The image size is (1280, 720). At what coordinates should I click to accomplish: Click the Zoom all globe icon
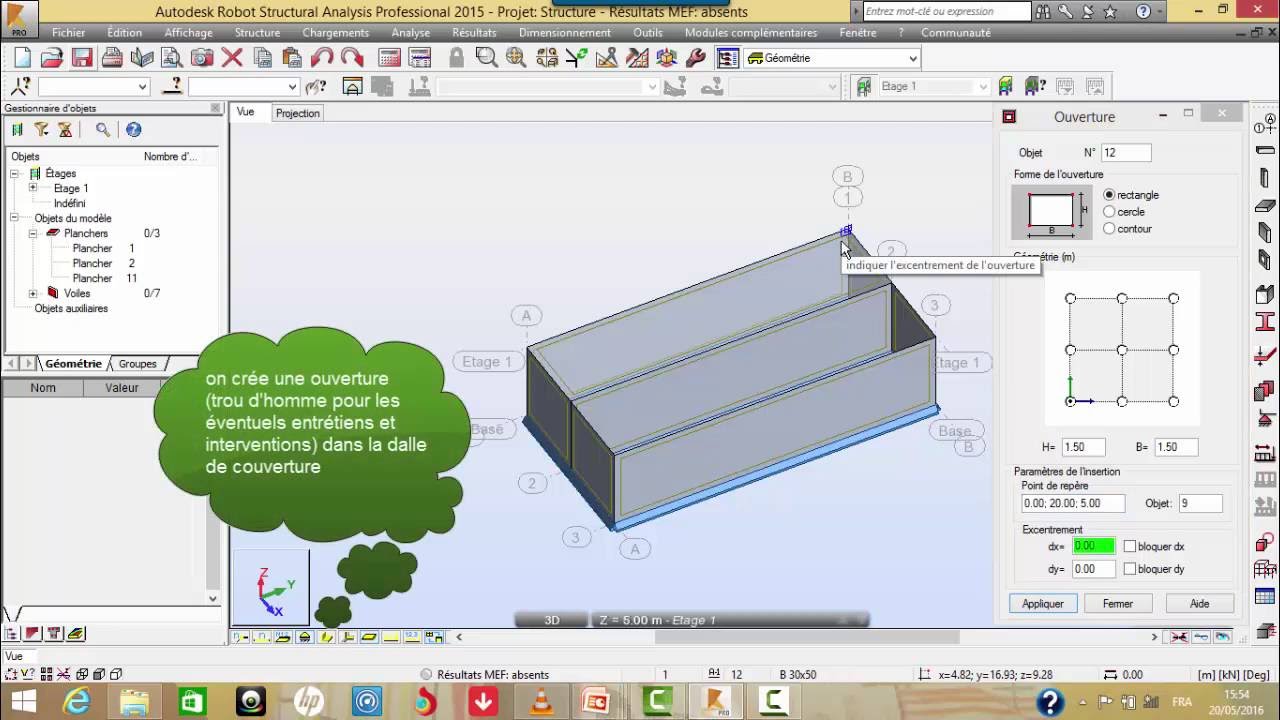tap(516, 58)
